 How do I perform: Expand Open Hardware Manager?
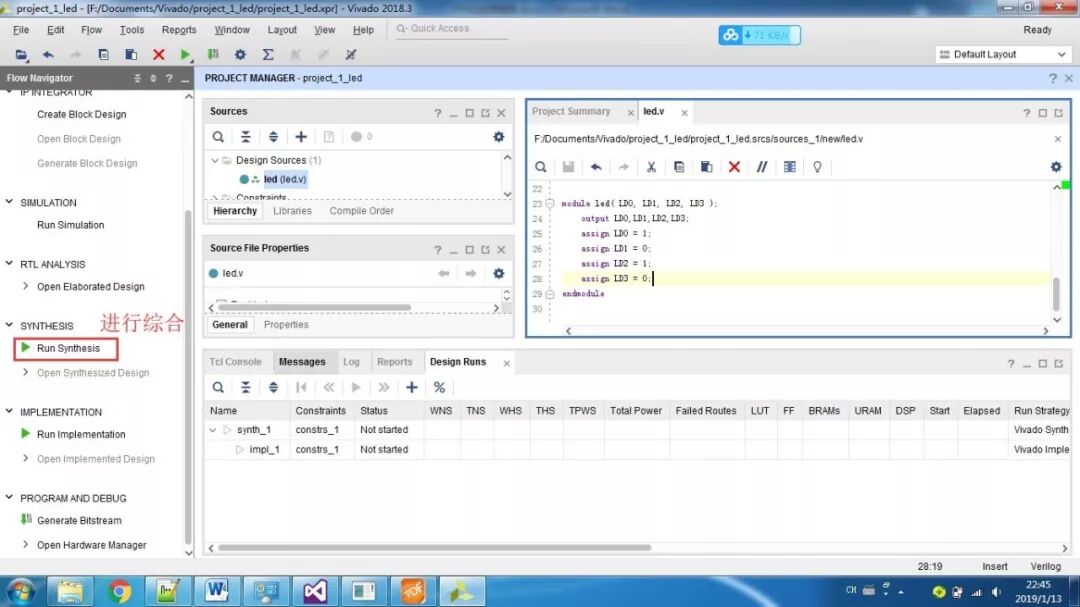point(25,544)
